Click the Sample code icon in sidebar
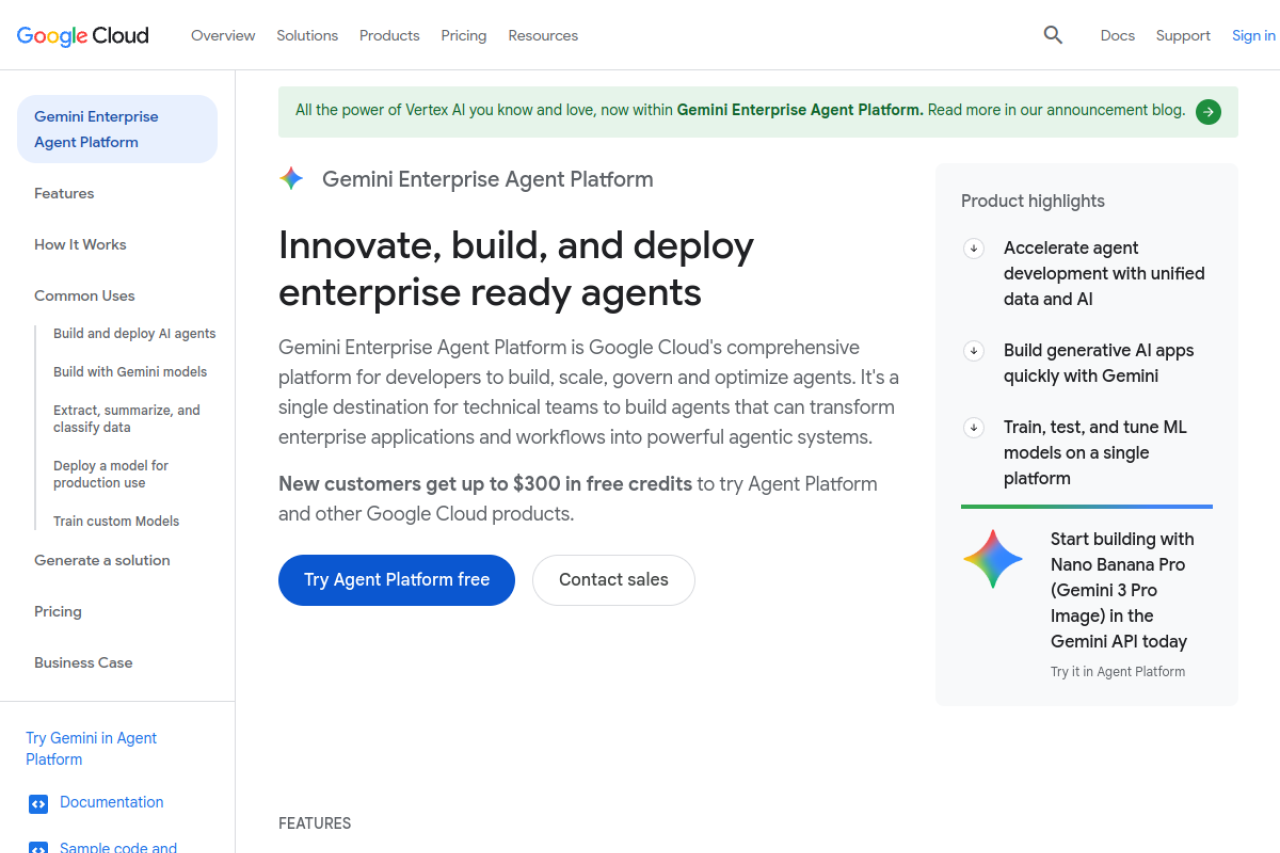1280x853 pixels. 38,848
